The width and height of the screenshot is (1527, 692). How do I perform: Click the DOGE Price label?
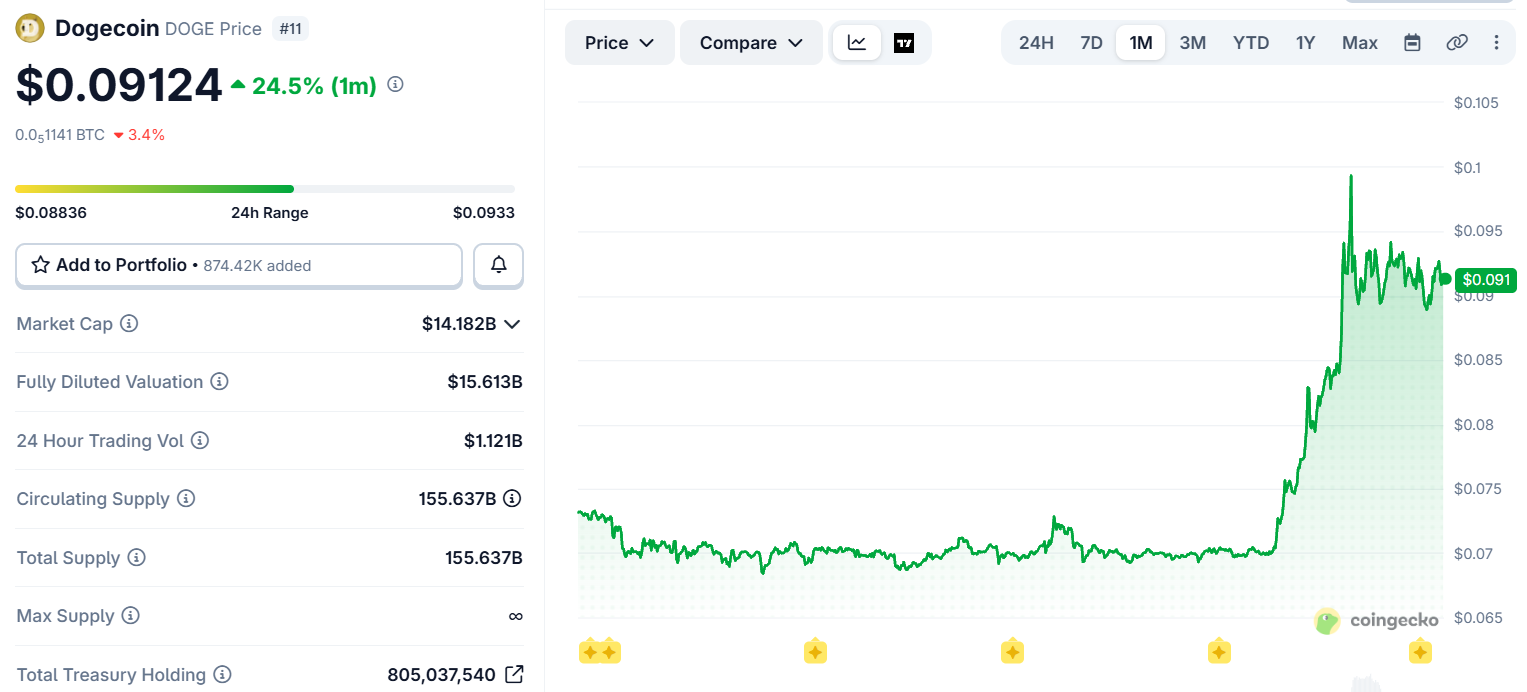tap(215, 29)
